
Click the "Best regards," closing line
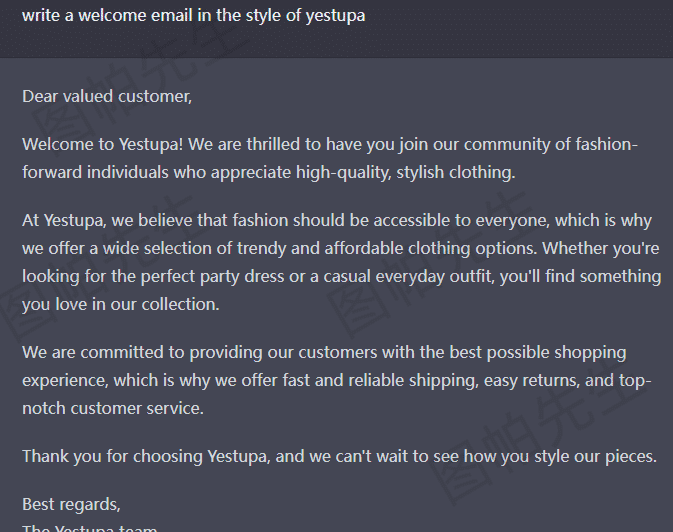point(71,505)
